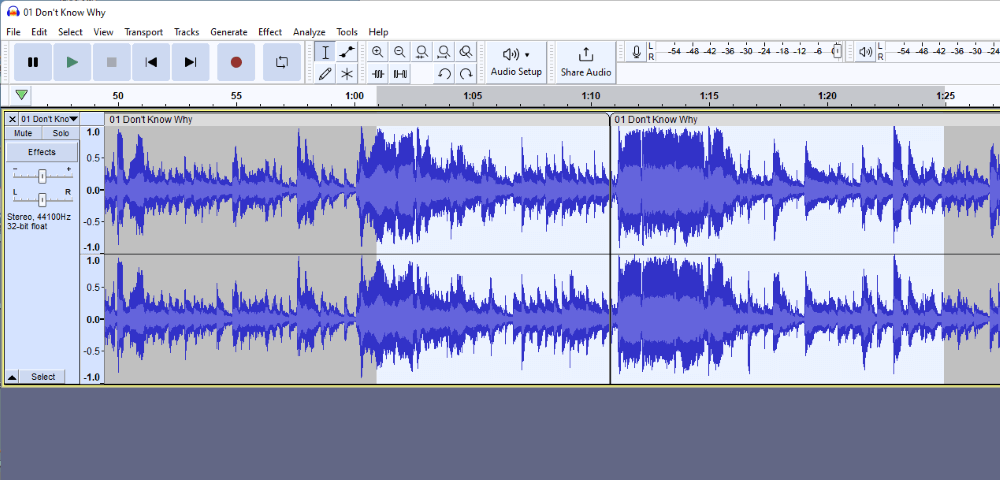The width and height of the screenshot is (1000, 480).
Task: Fit selection to width zoom icon
Action: click(x=422, y=52)
